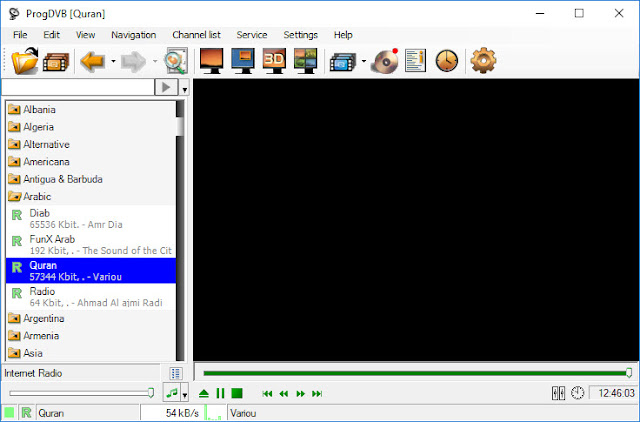Image resolution: width=640 pixels, height=422 pixels.
Task: Click the blue film strips icon
Action: [343, 62]
